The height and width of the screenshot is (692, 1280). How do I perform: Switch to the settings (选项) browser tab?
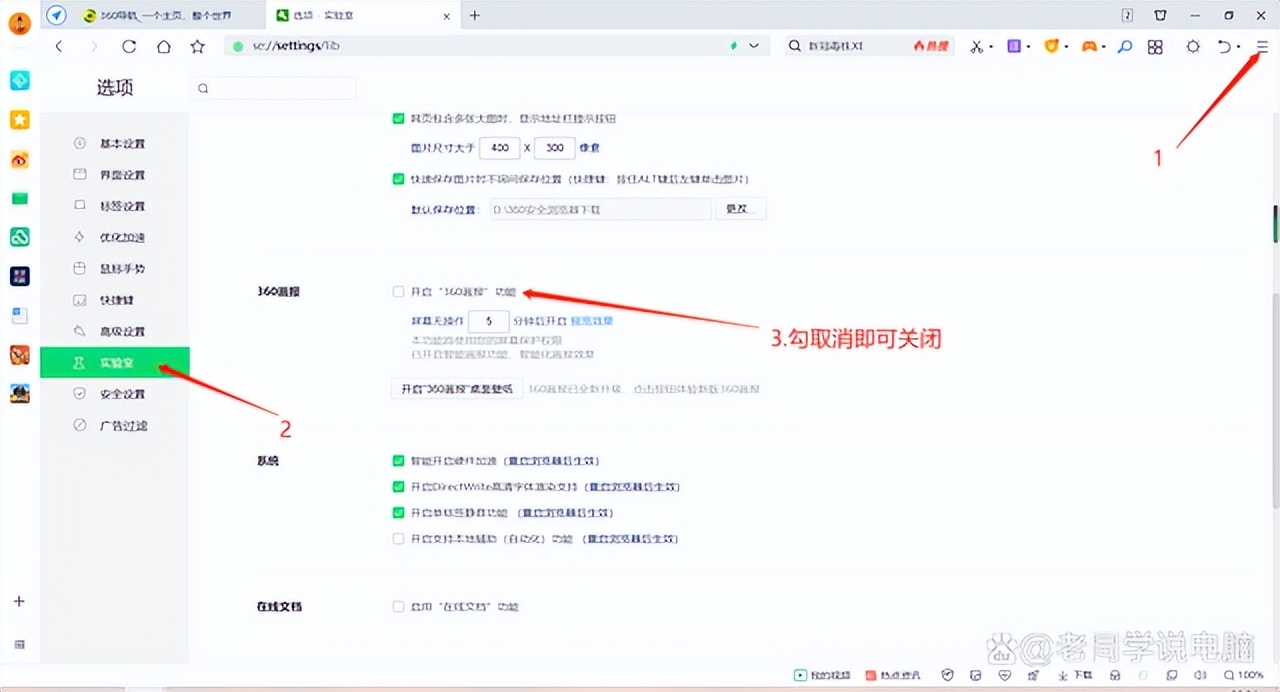pos(363,15)
